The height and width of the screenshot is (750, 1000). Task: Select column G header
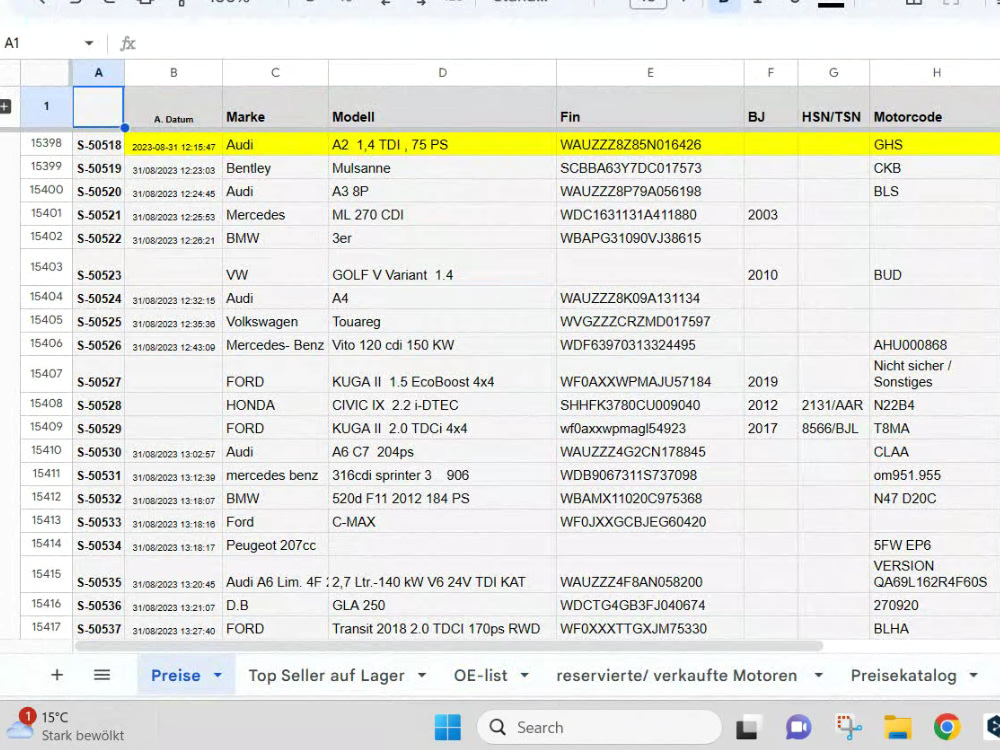[834, 73]
